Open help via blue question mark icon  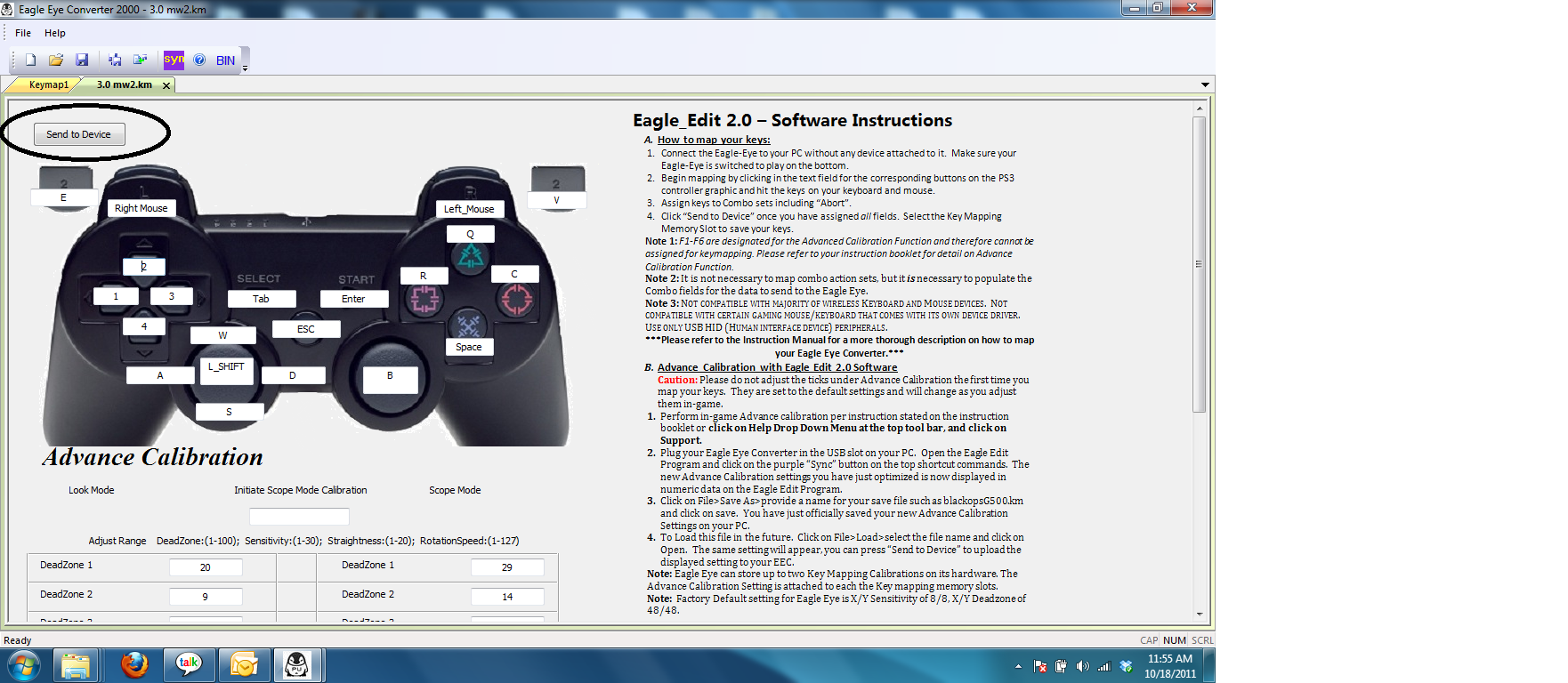[x=199, y=60]
